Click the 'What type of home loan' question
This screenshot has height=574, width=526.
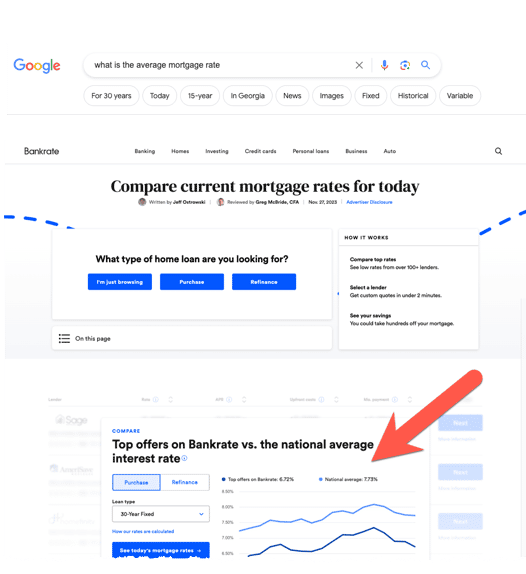192,259
